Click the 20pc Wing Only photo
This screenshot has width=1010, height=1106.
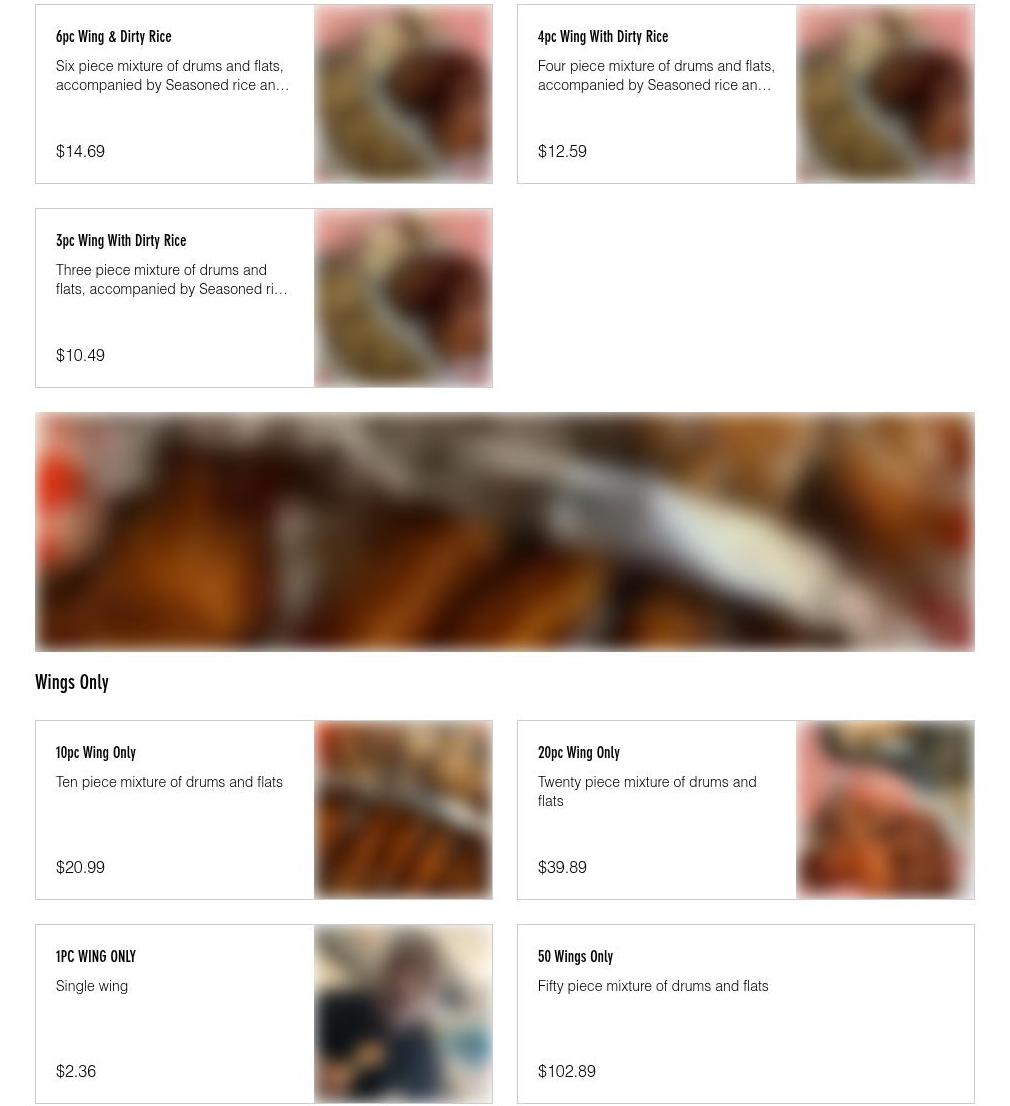coord(885,810)
